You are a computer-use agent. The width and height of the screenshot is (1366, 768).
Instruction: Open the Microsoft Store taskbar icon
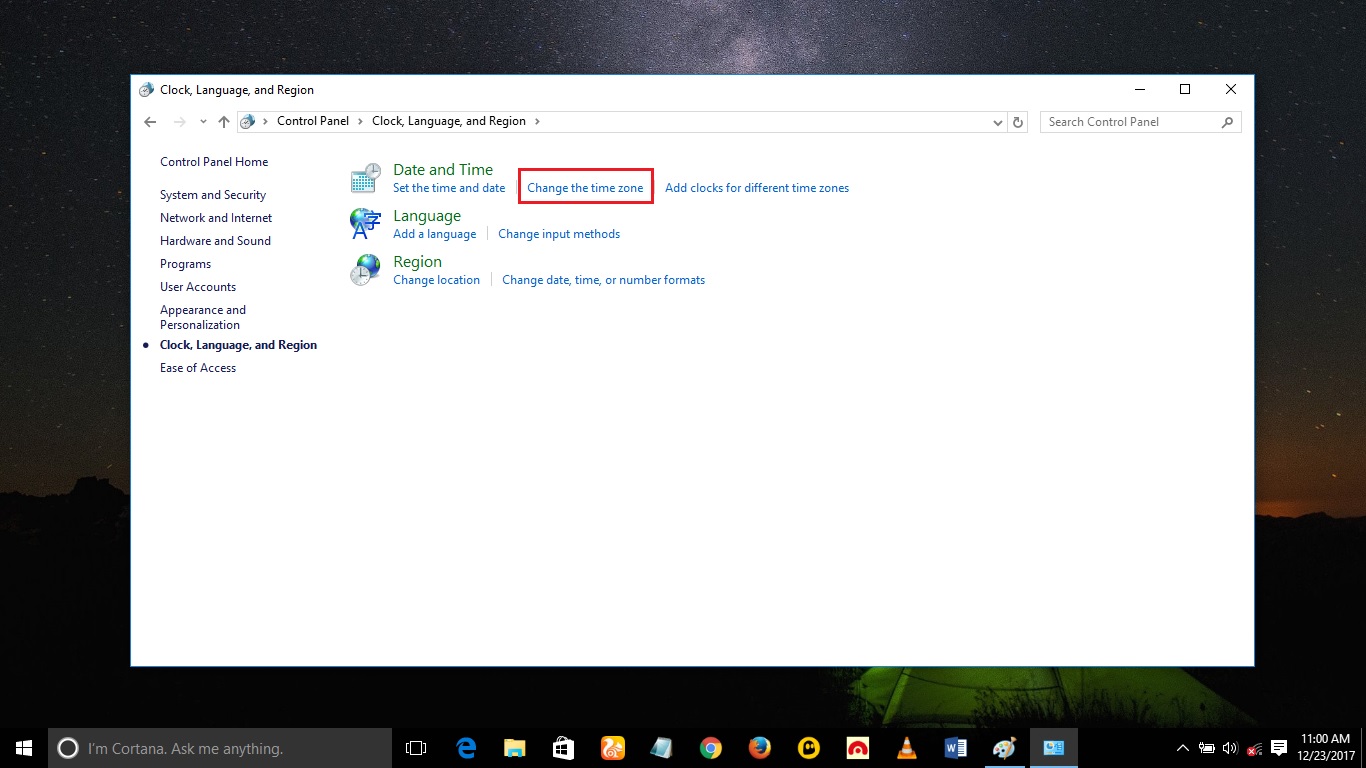point(564,748)
